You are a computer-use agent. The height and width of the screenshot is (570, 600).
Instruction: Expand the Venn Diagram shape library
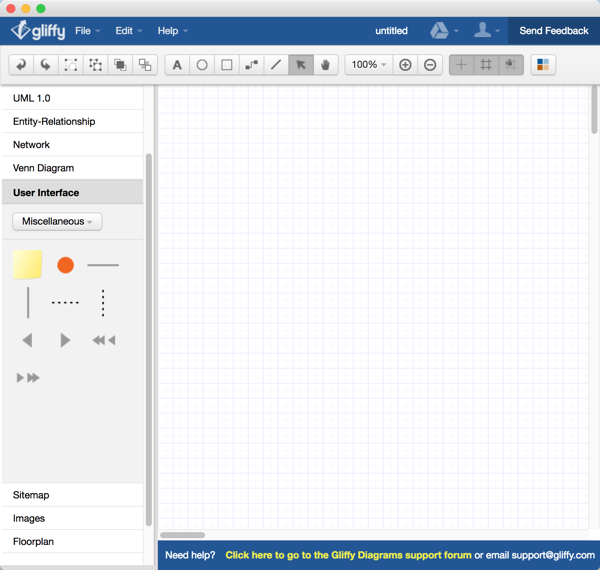point(72,168)
